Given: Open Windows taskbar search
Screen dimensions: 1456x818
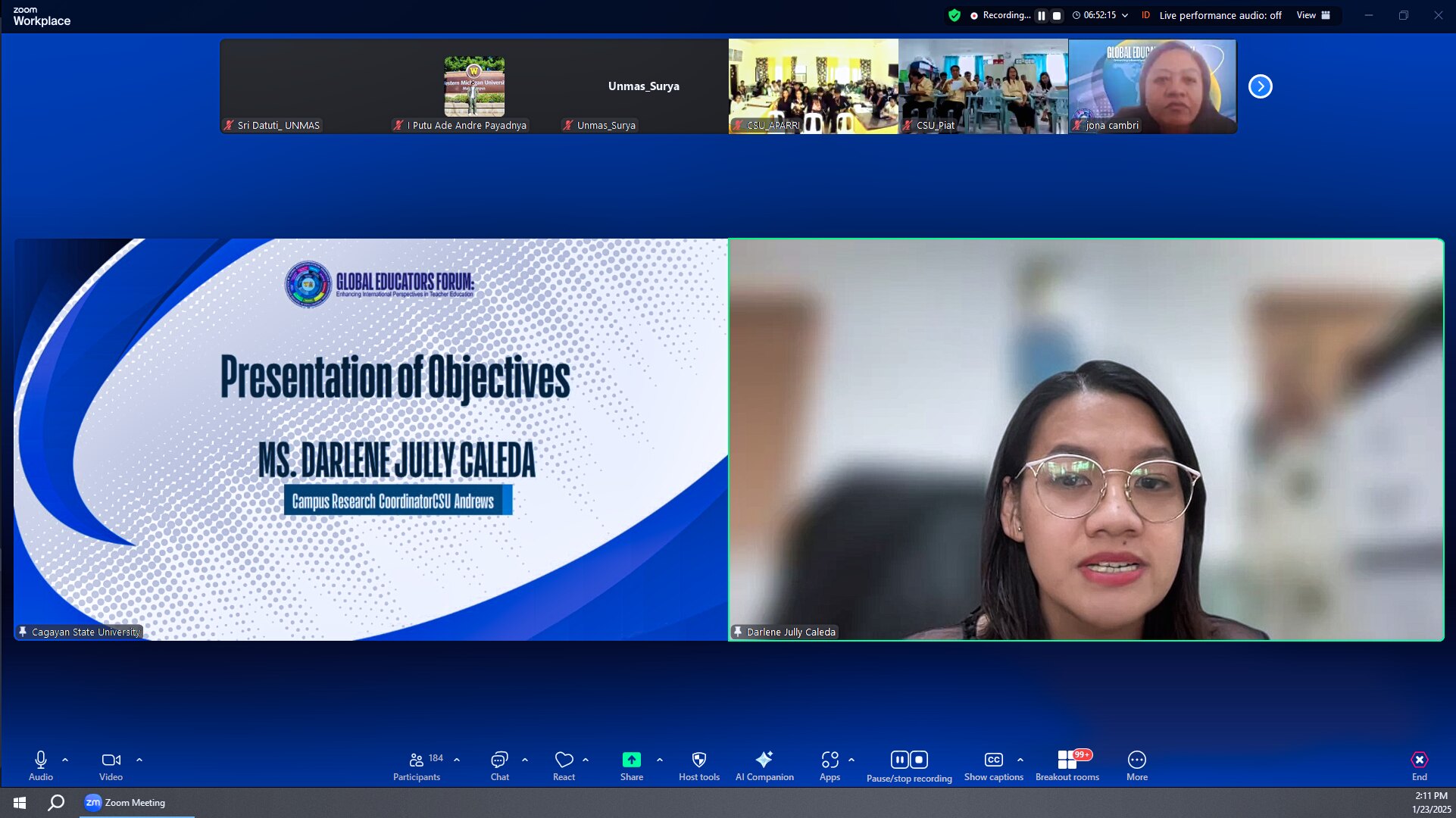Looking at the screenshot, I should coord(56,802).
